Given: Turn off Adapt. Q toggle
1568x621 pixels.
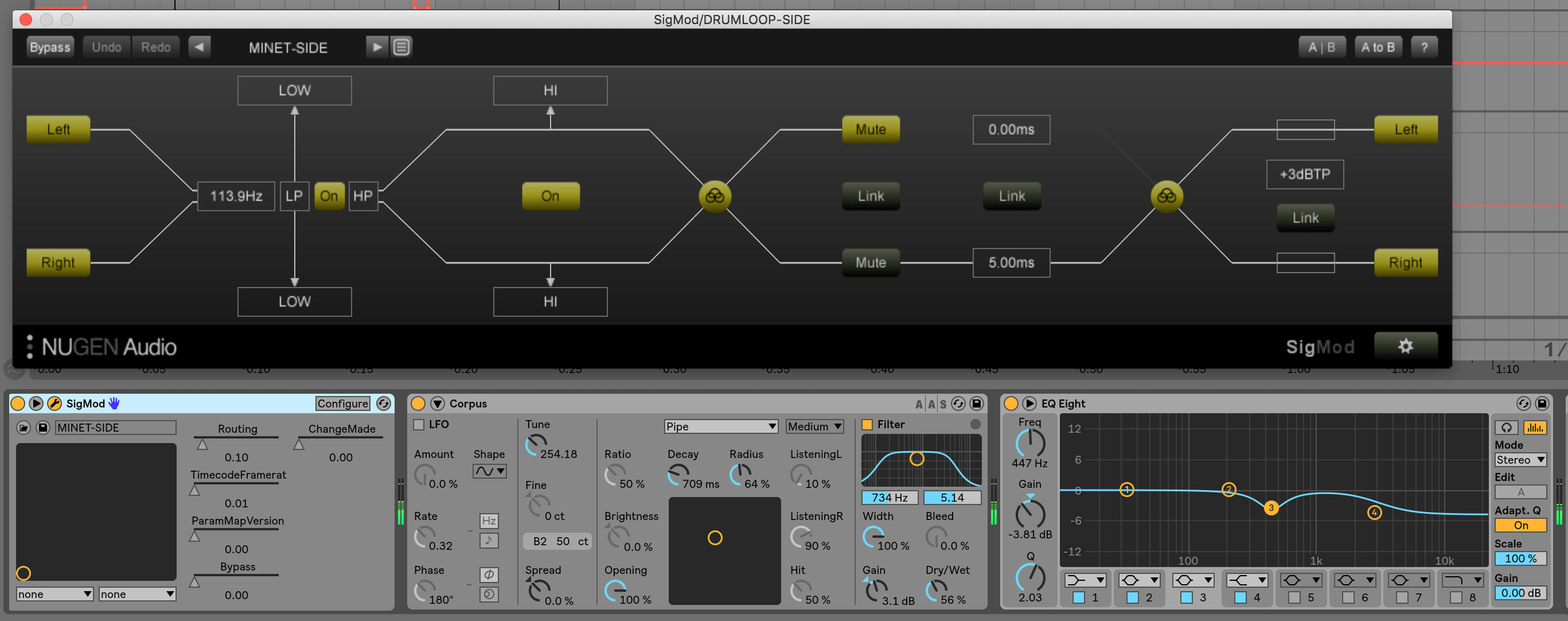Looking at the screenshot, I should coord(1520,525).
